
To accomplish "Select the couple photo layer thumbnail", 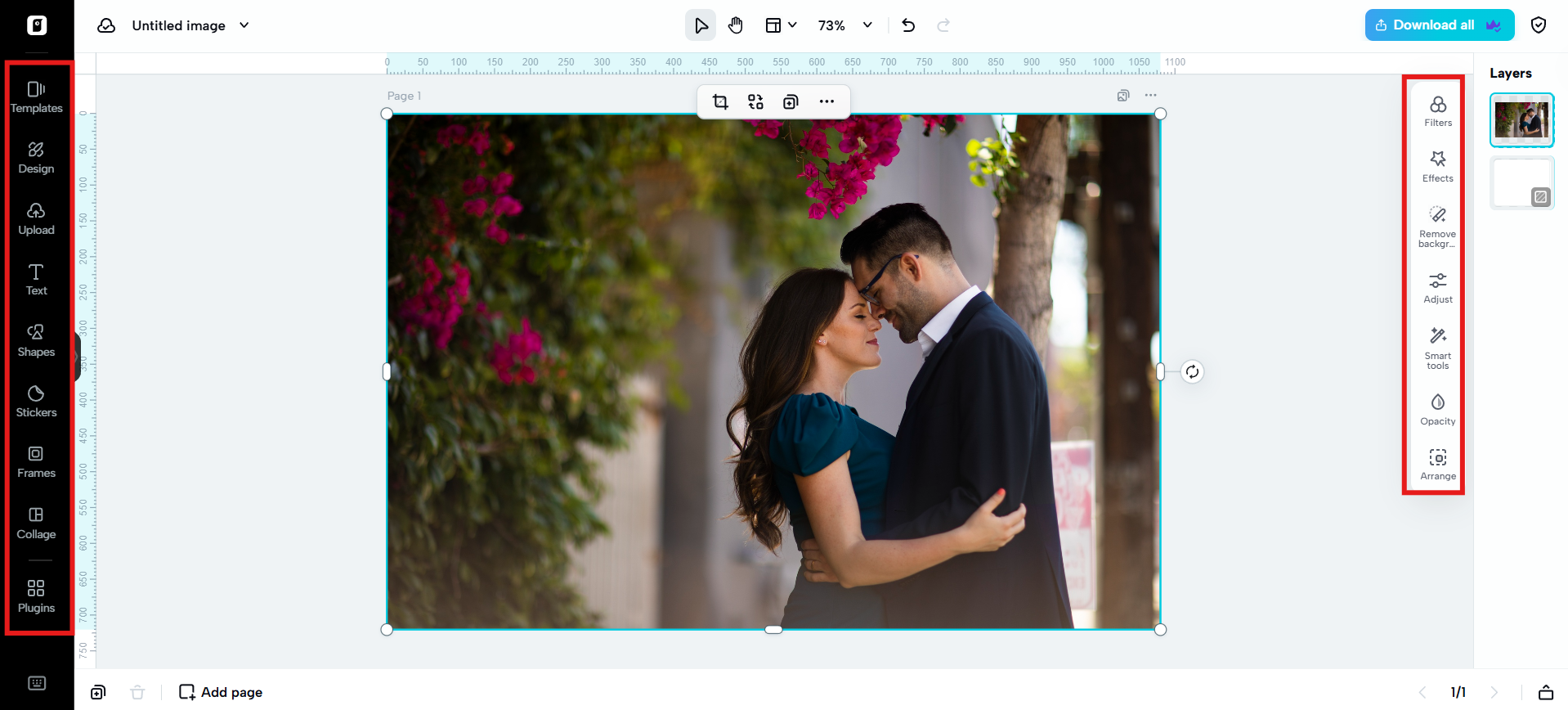I will (1521, 120).
